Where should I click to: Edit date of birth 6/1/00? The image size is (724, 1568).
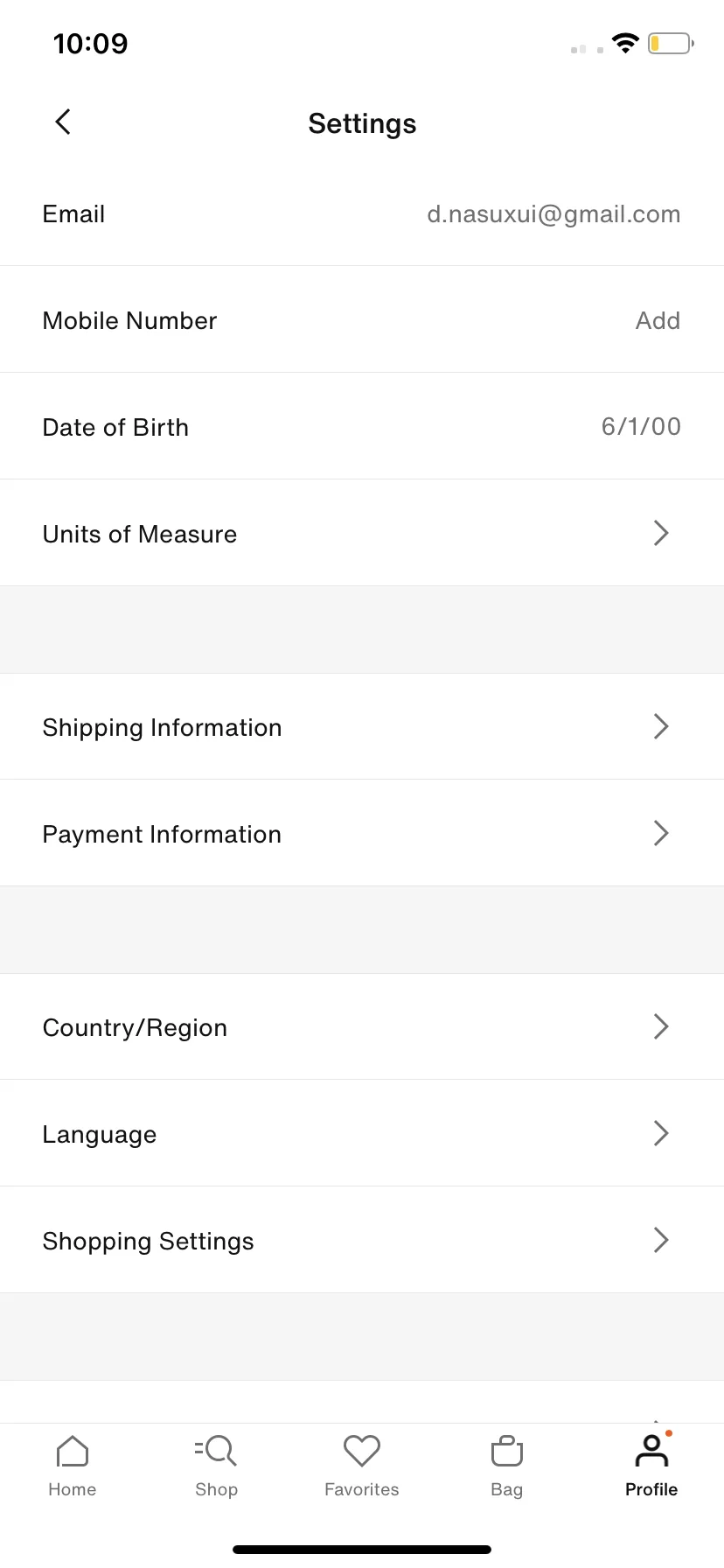point(641,426)
